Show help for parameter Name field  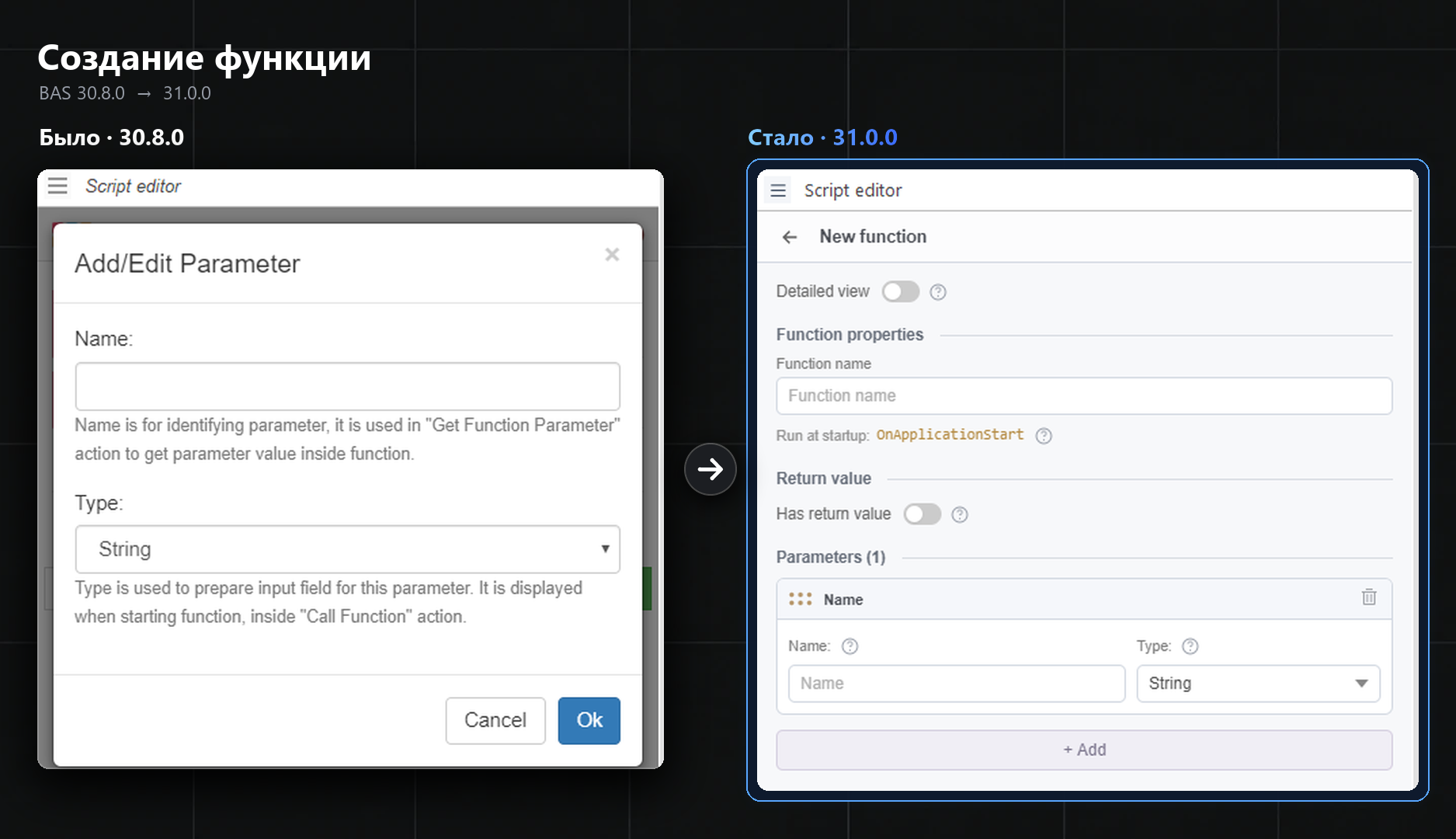point(850,646)
